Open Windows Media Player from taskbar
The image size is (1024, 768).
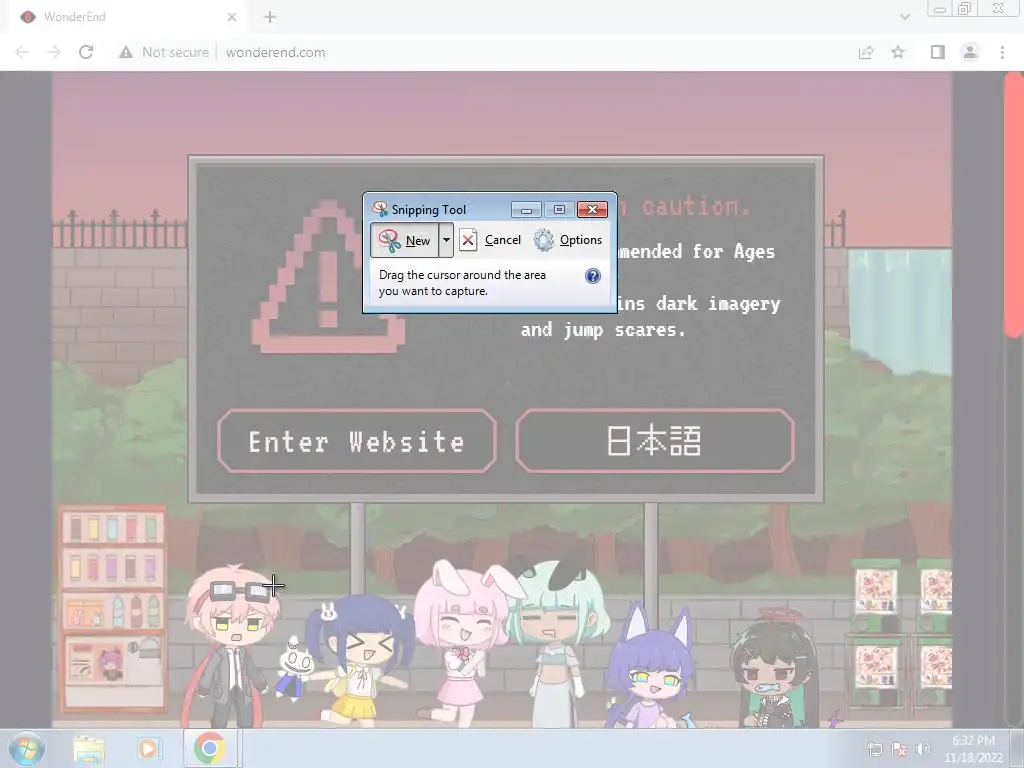click(x=149, y=749)
